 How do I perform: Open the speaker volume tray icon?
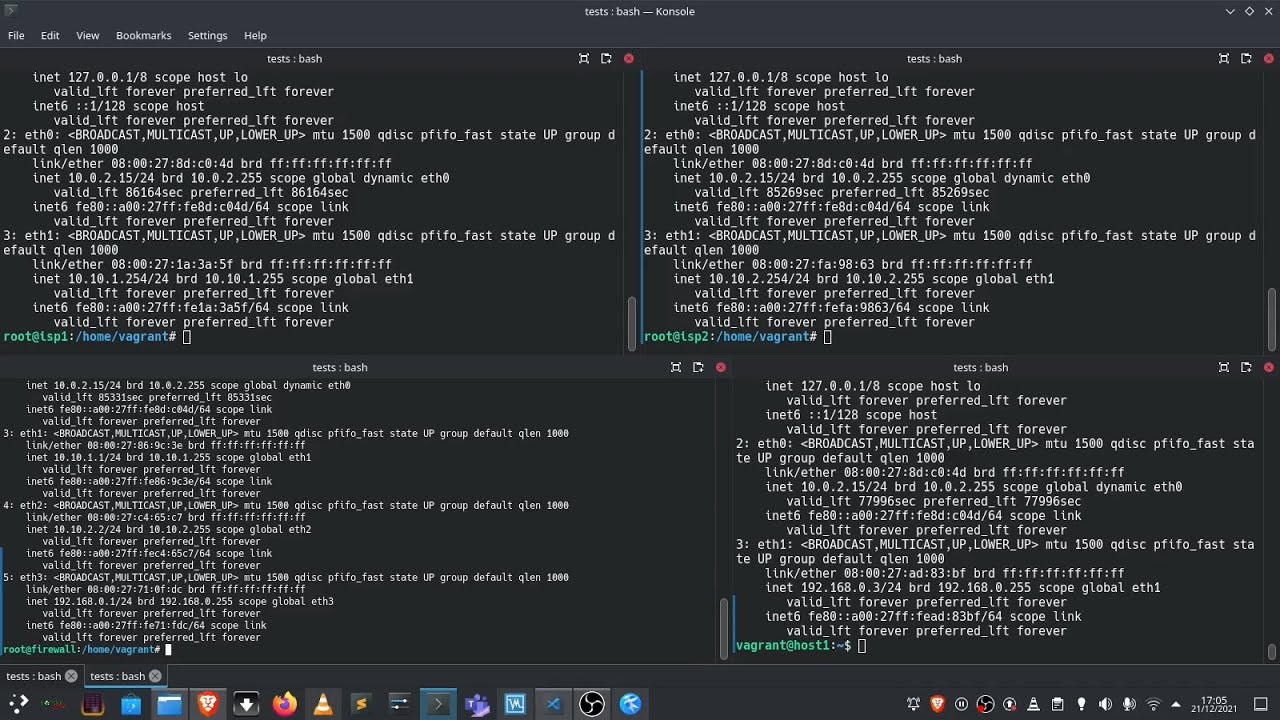coord(1105,704)
